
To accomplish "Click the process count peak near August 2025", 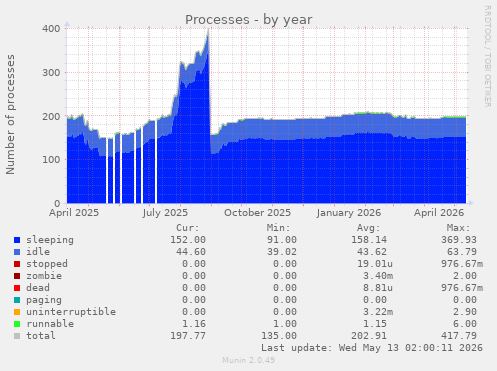I will [209, 30].
